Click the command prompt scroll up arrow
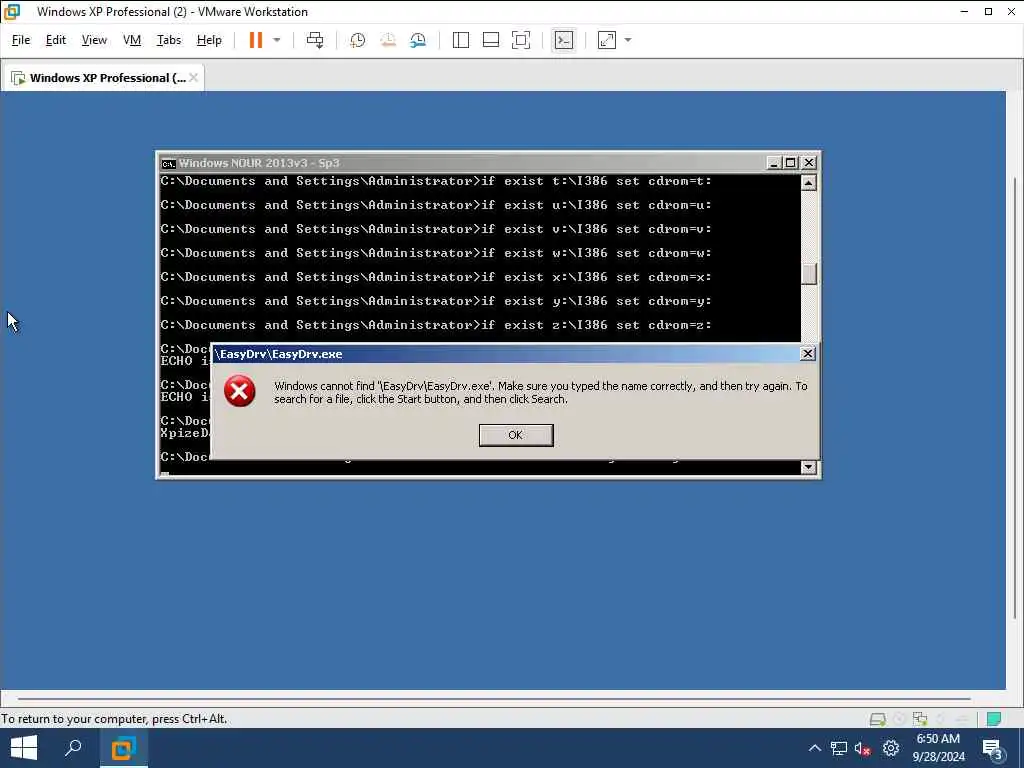1024x768 pixels. click(808, 183)
